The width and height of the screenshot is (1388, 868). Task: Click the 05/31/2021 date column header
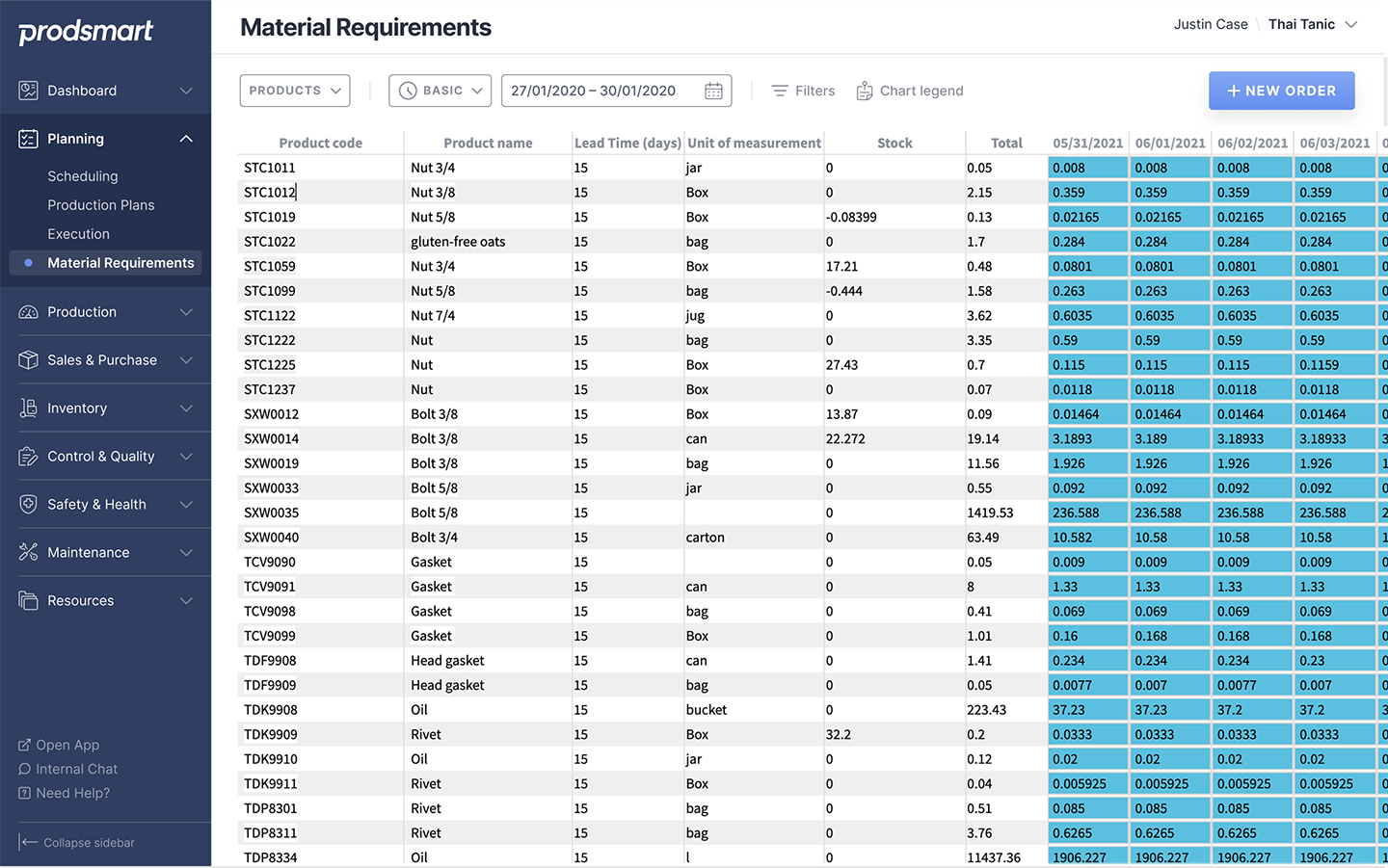pyautogui.click(x=1088, y=143)
